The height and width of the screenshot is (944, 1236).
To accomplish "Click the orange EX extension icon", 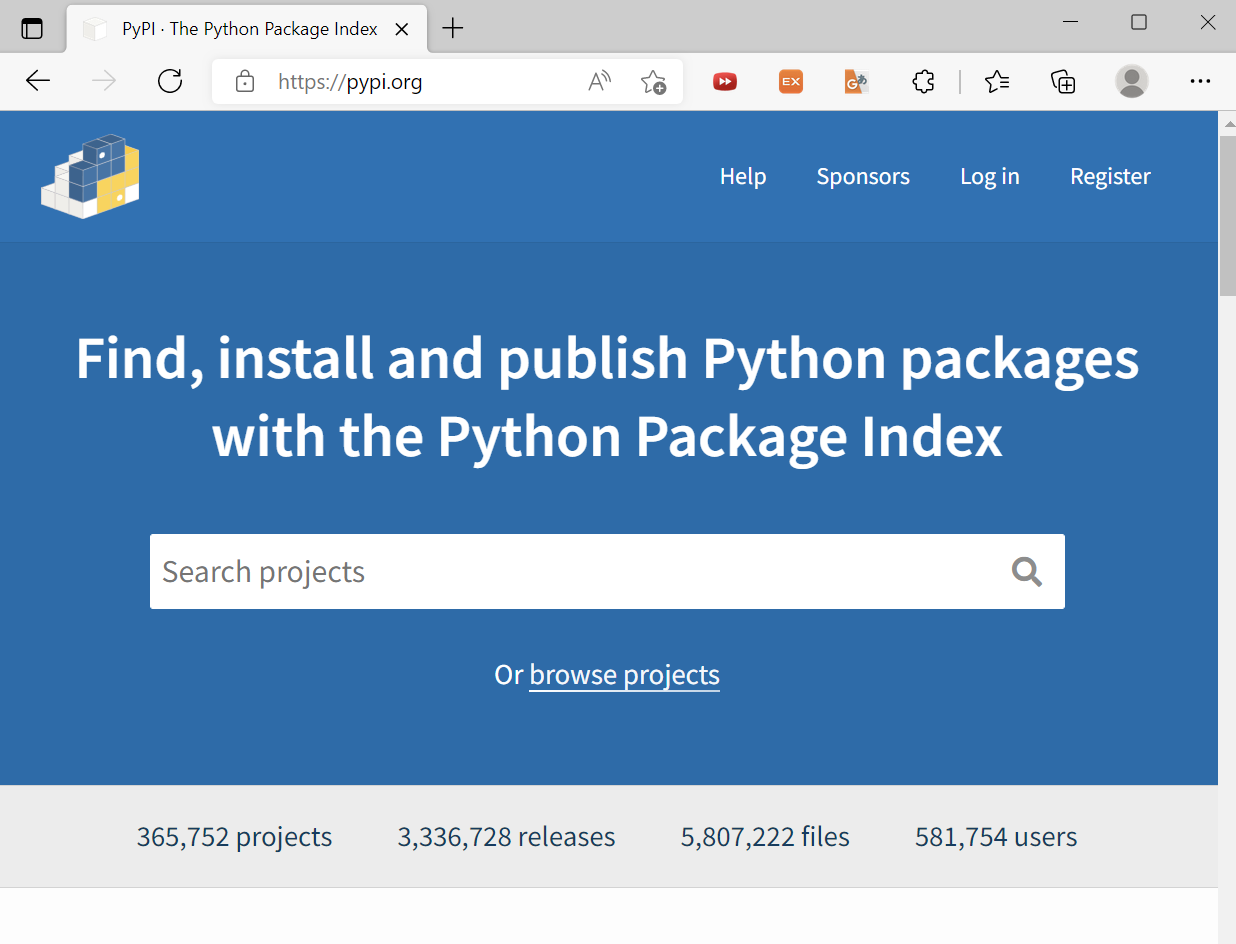I will [x=791, y=81].
